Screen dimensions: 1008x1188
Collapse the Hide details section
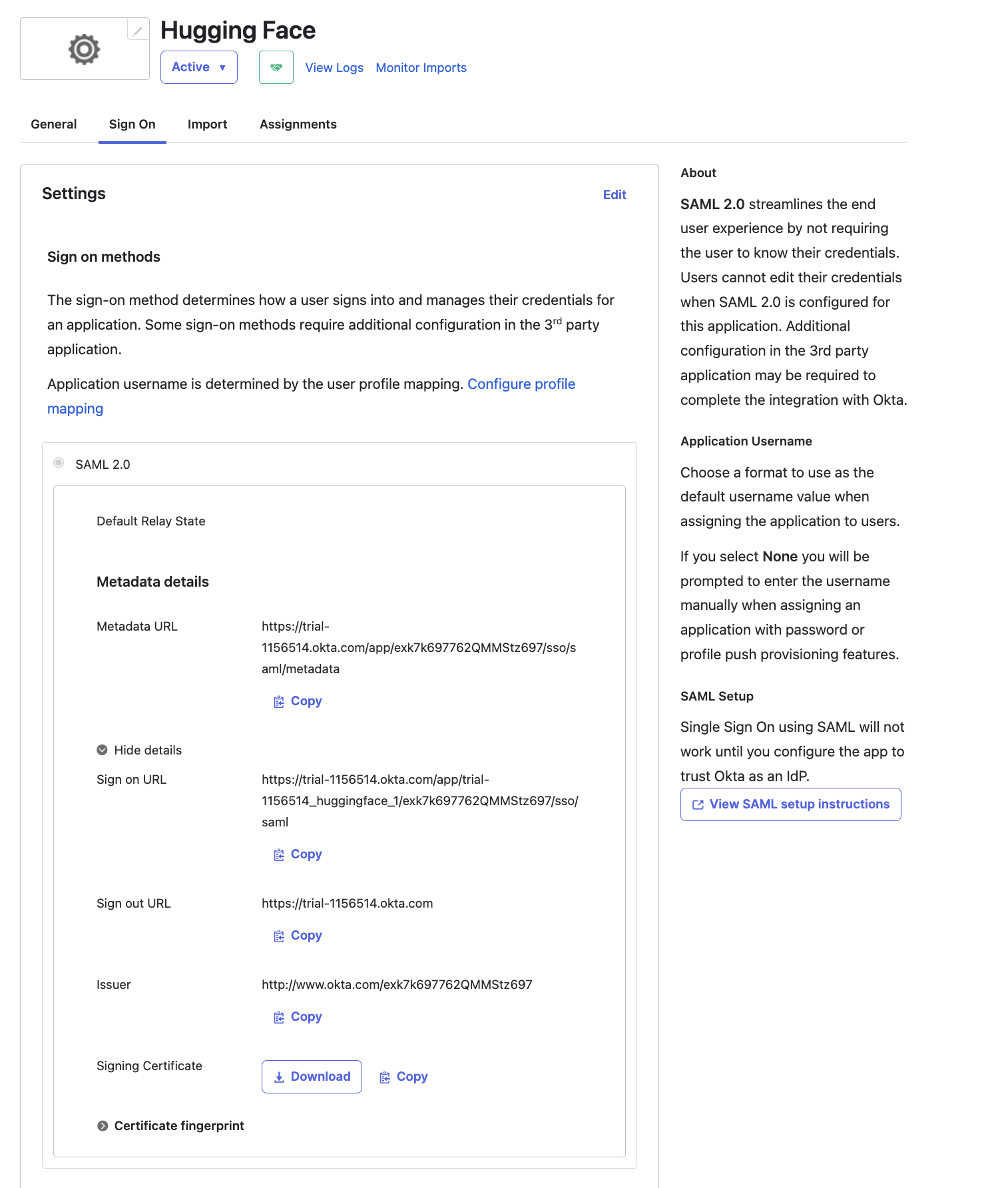point(139,750)
